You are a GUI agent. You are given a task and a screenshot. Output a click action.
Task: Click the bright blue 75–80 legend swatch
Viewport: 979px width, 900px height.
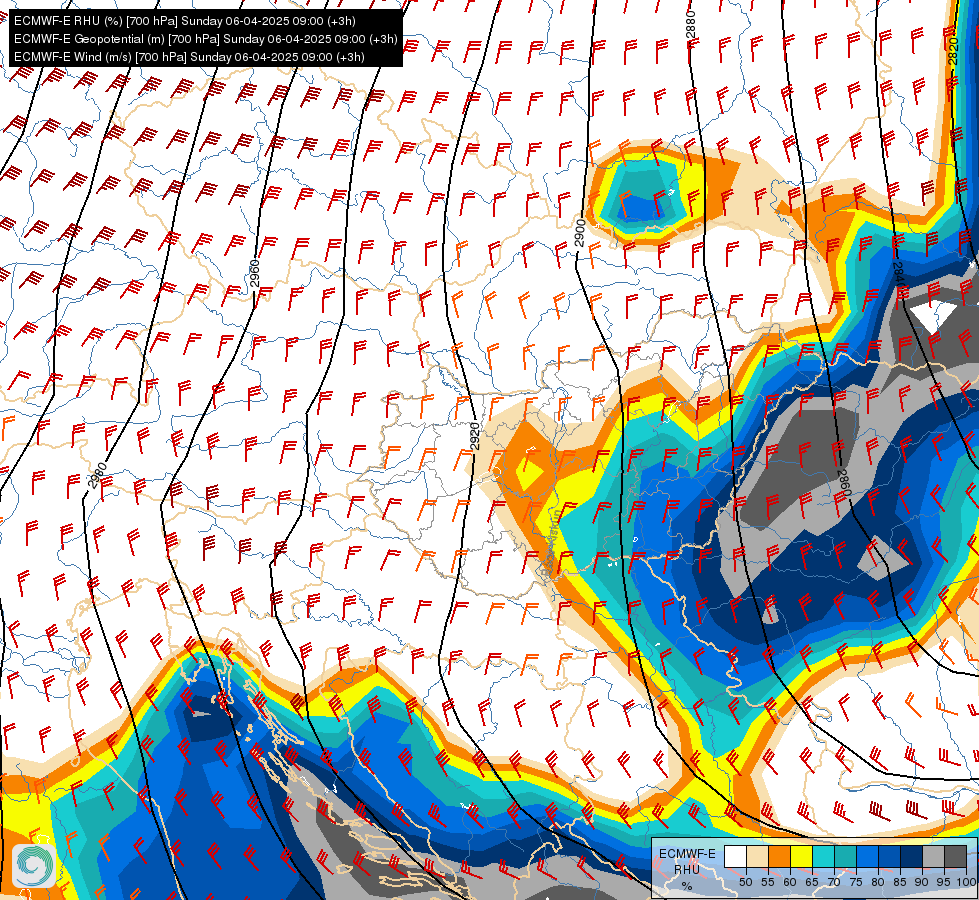tap(868, 856)
